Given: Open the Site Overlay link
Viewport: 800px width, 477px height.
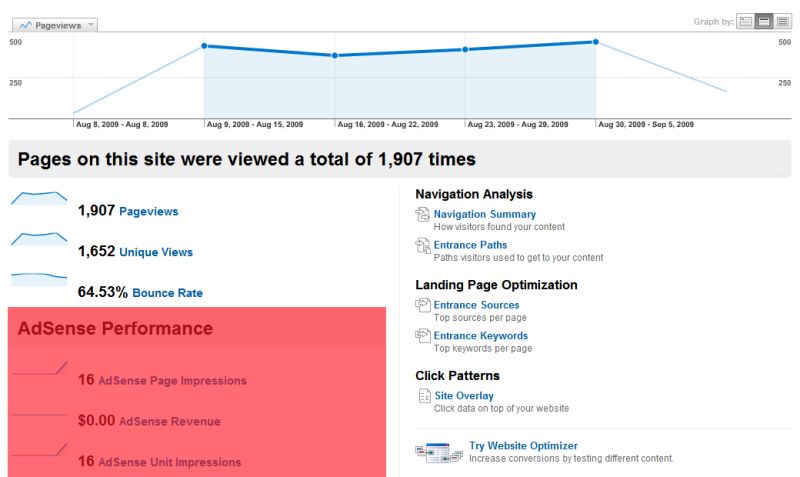Looking at the screenshot, I should (x=463, y=396).
